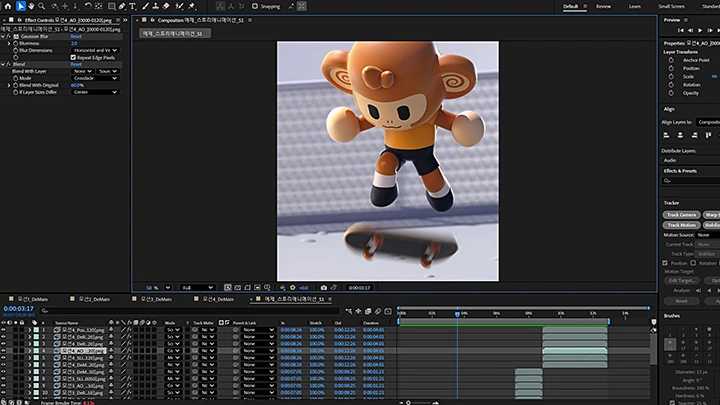Toggle the motion blur icon in timeline
This screenshot has height=405, width=720.
378,311
